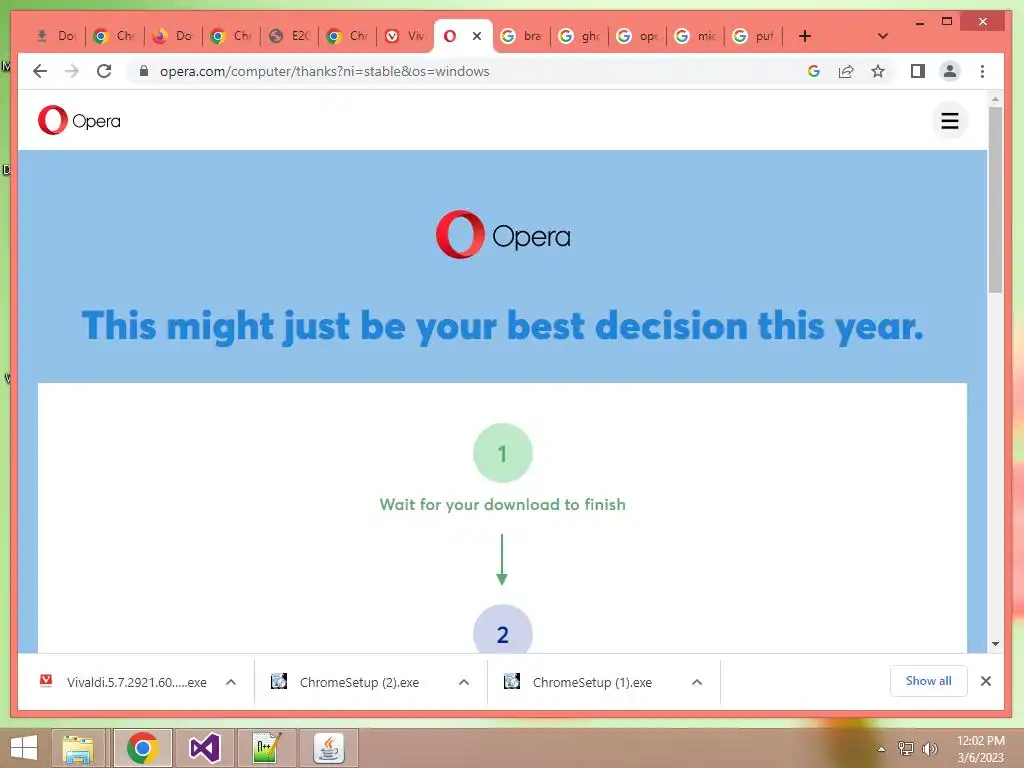Close the active Opera tab
The image size is (1024, 768).
click(477, 36)
